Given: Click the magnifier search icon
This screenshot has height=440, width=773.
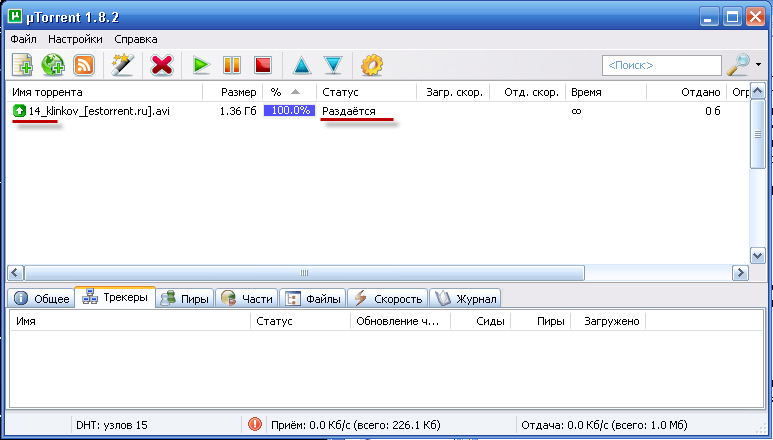Looking at the screenshot, I should click(x=738, y=65).
